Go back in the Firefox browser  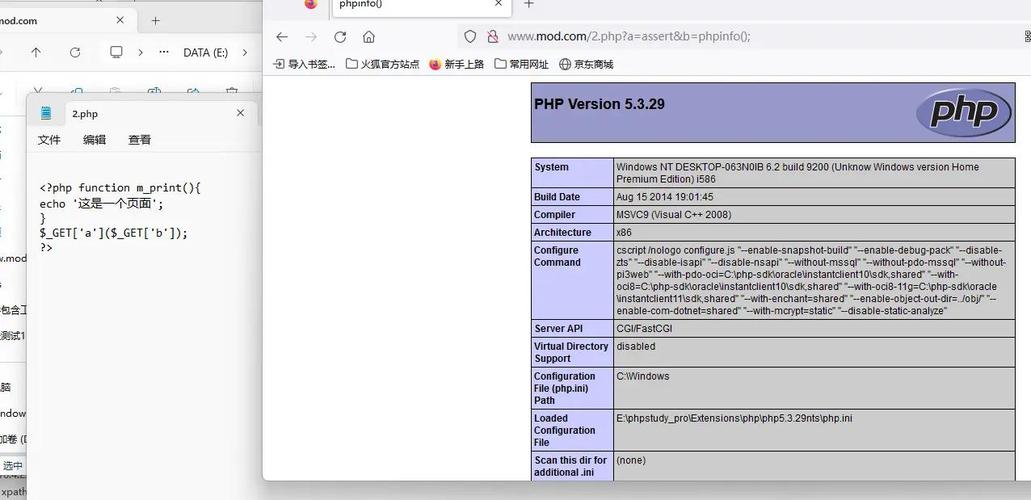(x=282, y=37)
